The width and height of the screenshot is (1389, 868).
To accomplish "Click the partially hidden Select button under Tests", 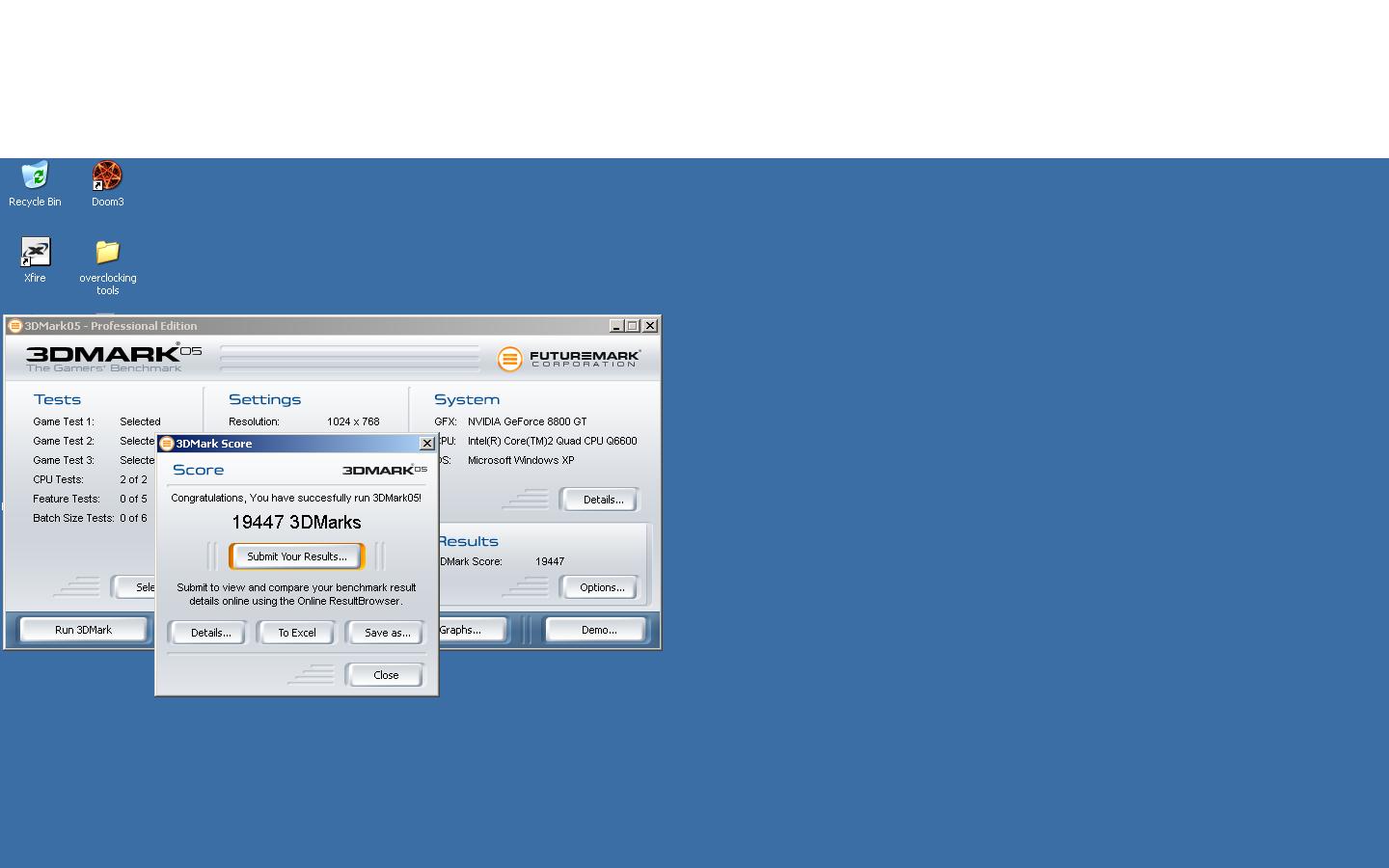I will coord(134,587).
